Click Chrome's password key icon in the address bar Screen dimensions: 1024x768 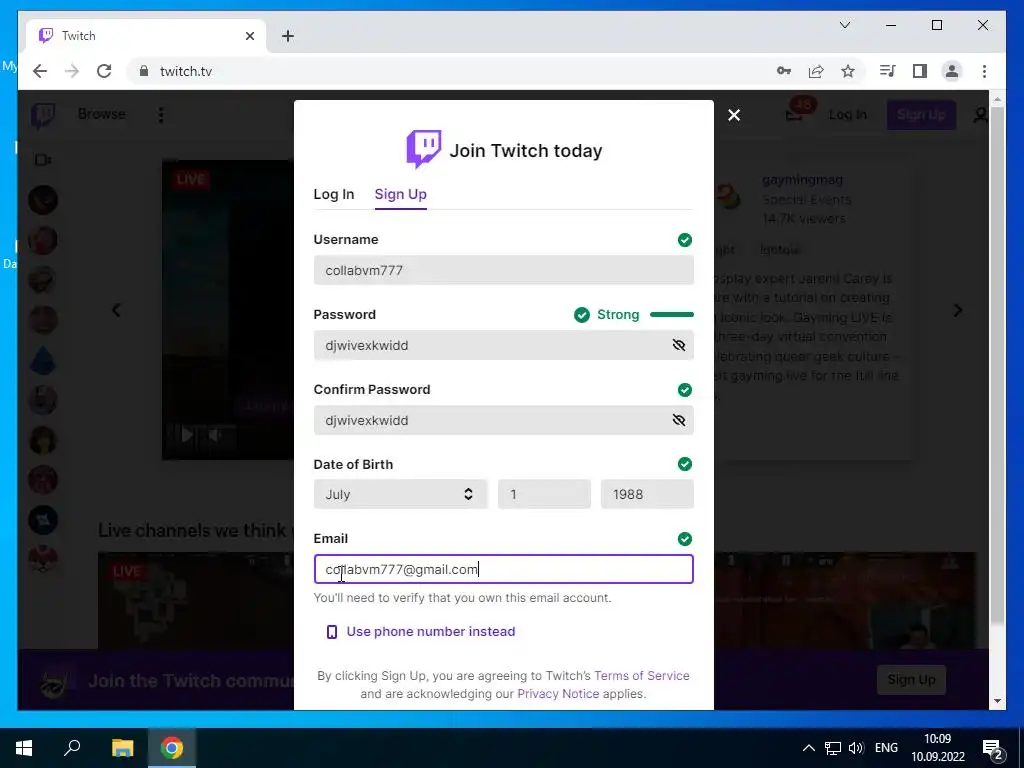(784, 71)
